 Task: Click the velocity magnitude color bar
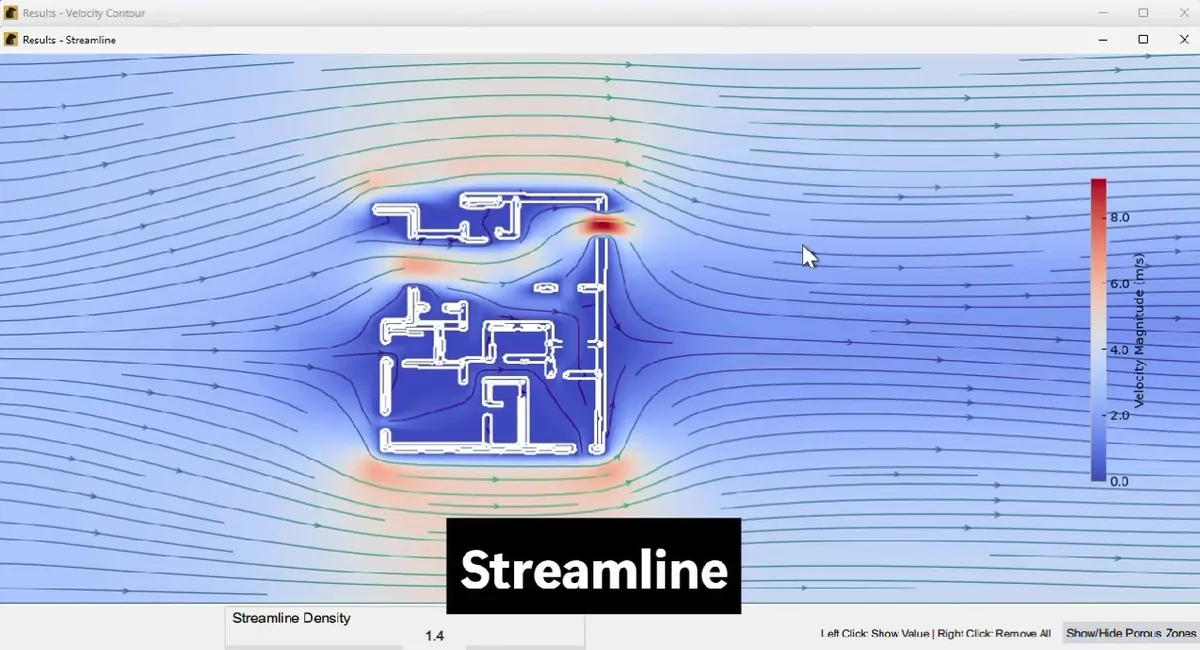(1098, 330)
